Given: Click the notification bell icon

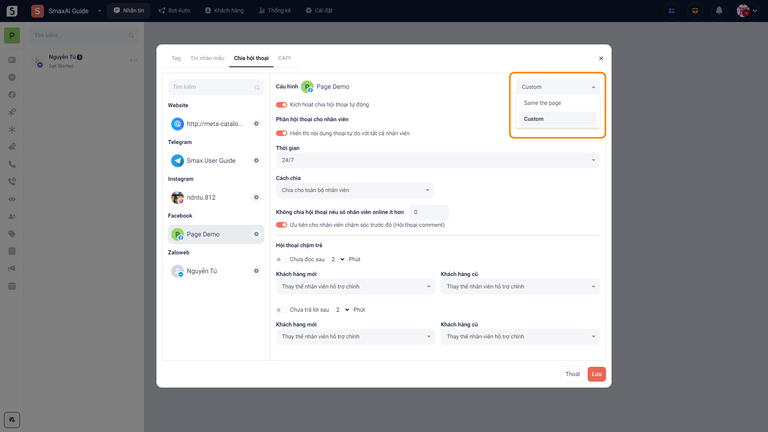Looking at the screenshot, I should 718,11.
